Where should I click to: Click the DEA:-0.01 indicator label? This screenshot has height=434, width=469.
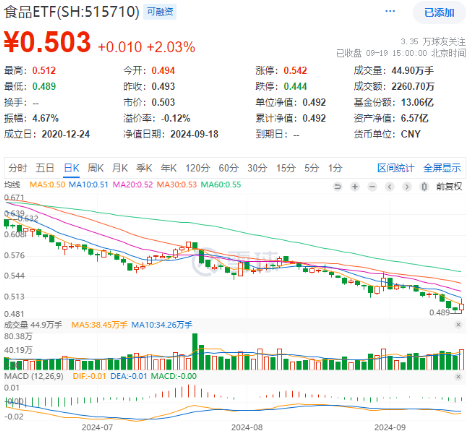pyautogui.click(x=129, y=376)
